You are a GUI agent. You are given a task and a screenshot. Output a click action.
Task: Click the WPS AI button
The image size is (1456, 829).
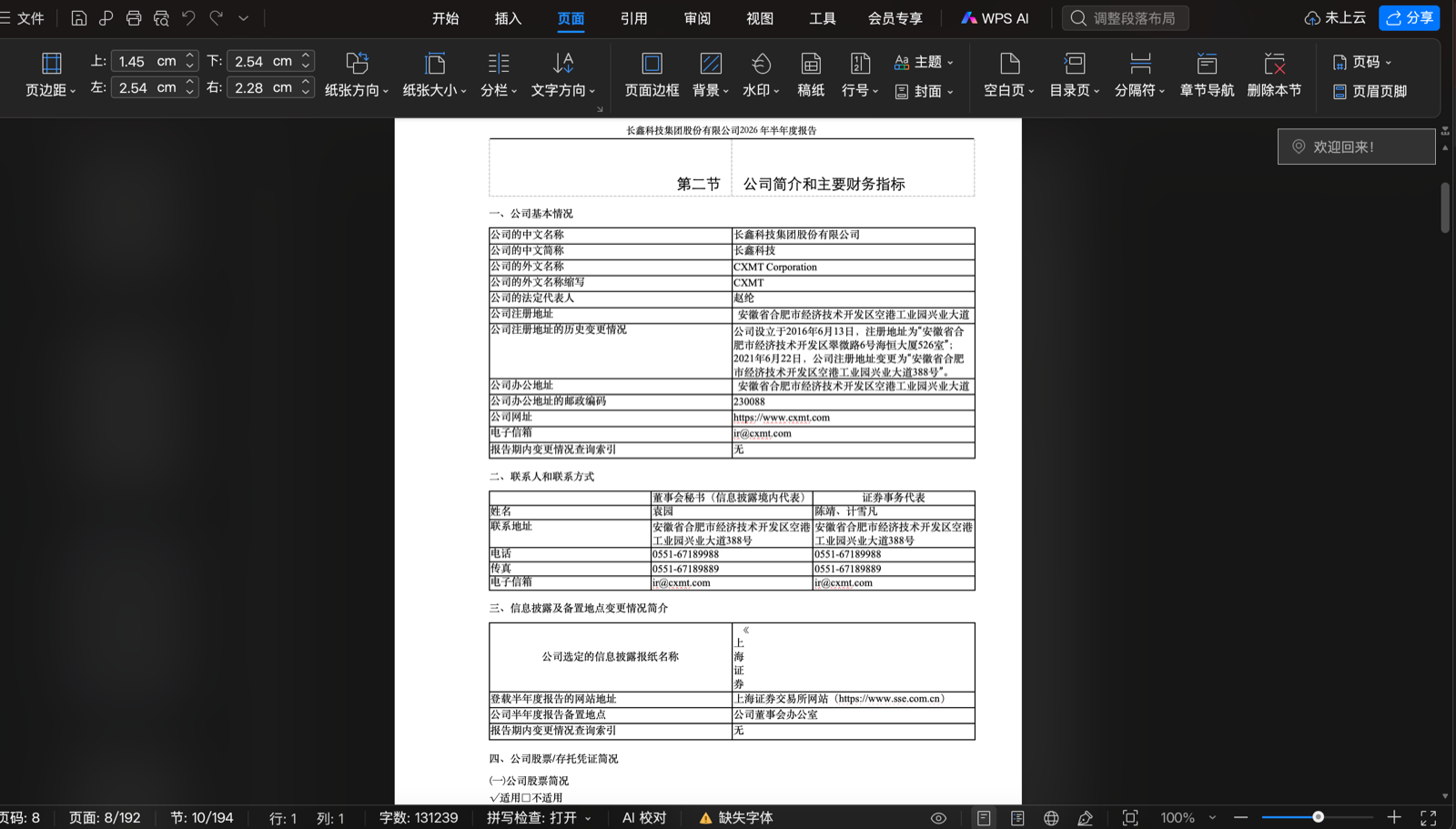995,18
